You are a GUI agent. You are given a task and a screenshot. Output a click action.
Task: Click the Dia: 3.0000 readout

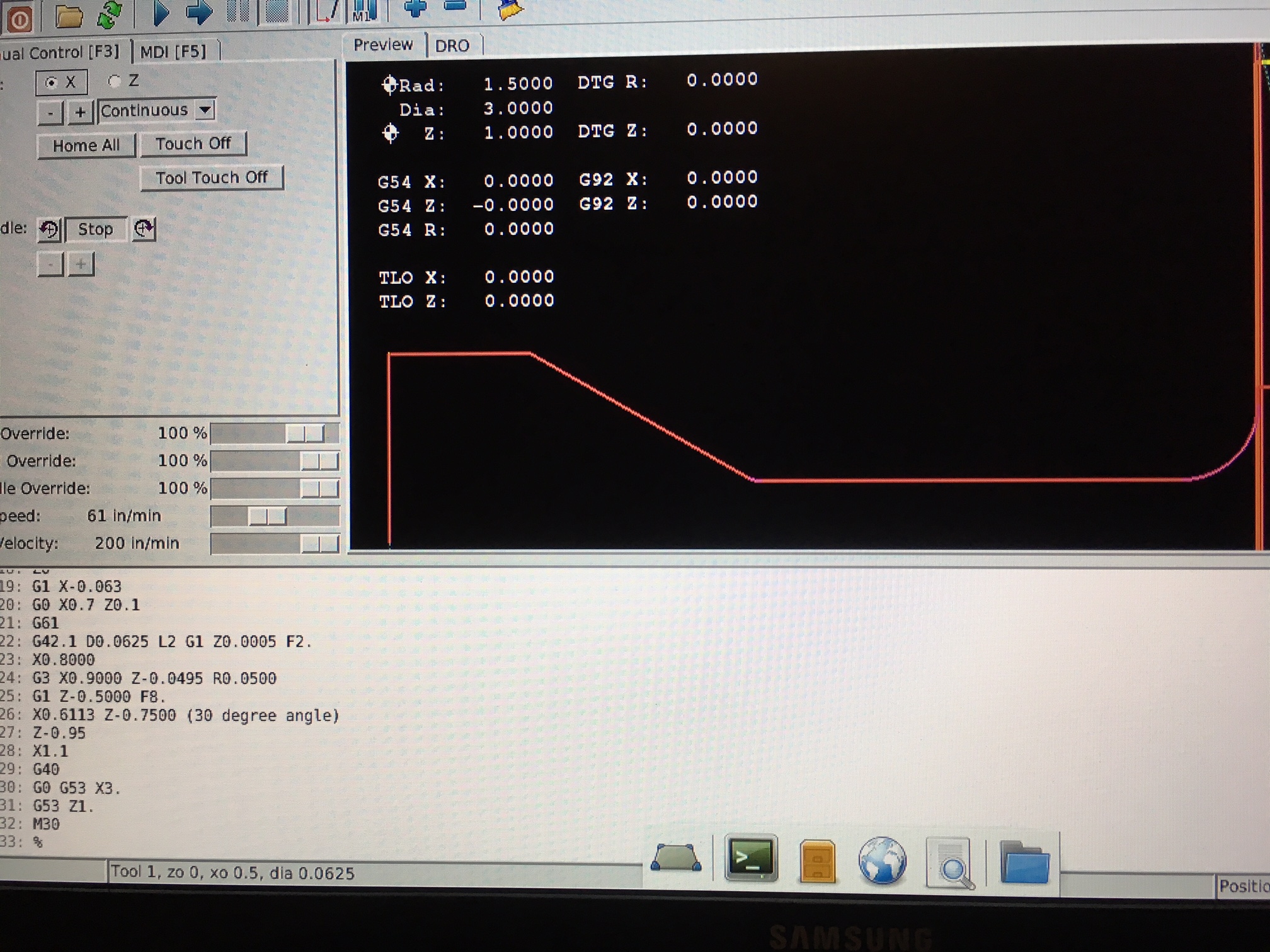click(x=476, y=109)
